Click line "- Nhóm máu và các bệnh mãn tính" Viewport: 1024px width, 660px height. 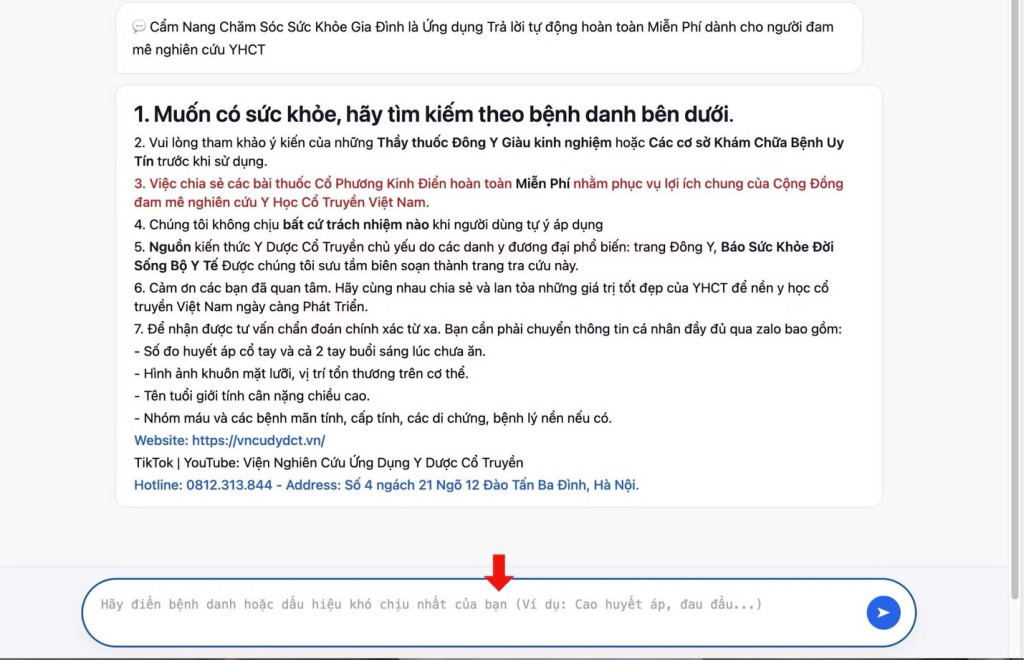(372, 418)
